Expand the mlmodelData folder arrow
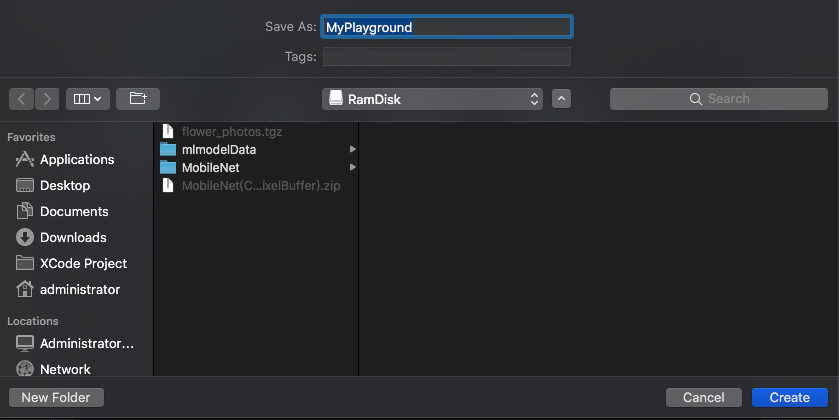Viewport: 839px width, 420px height. 352,150
